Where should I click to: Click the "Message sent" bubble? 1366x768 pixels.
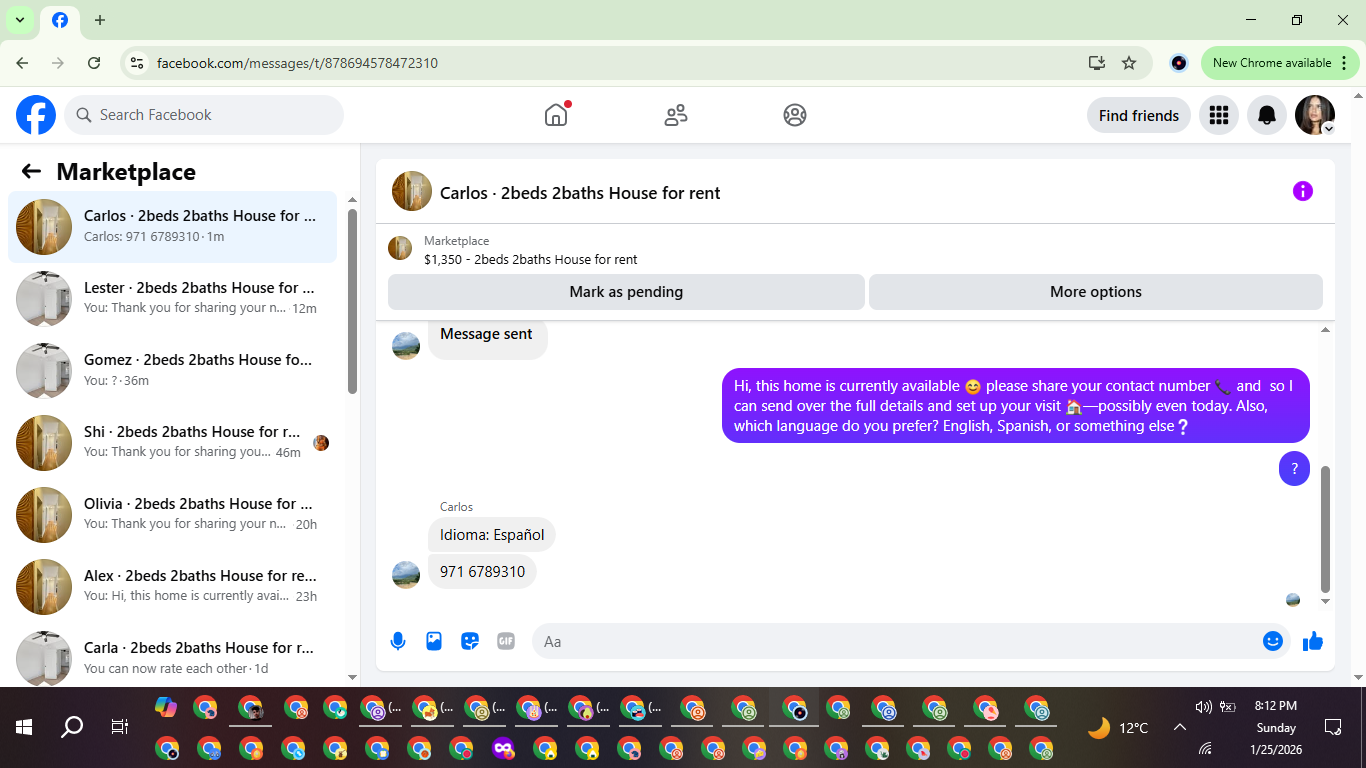click(x=486, y=336)
